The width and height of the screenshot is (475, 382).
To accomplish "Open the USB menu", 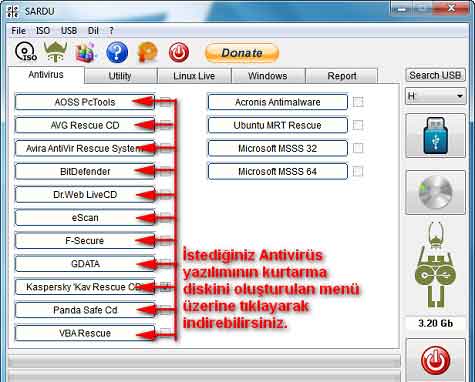I will [x=69, y=31].
